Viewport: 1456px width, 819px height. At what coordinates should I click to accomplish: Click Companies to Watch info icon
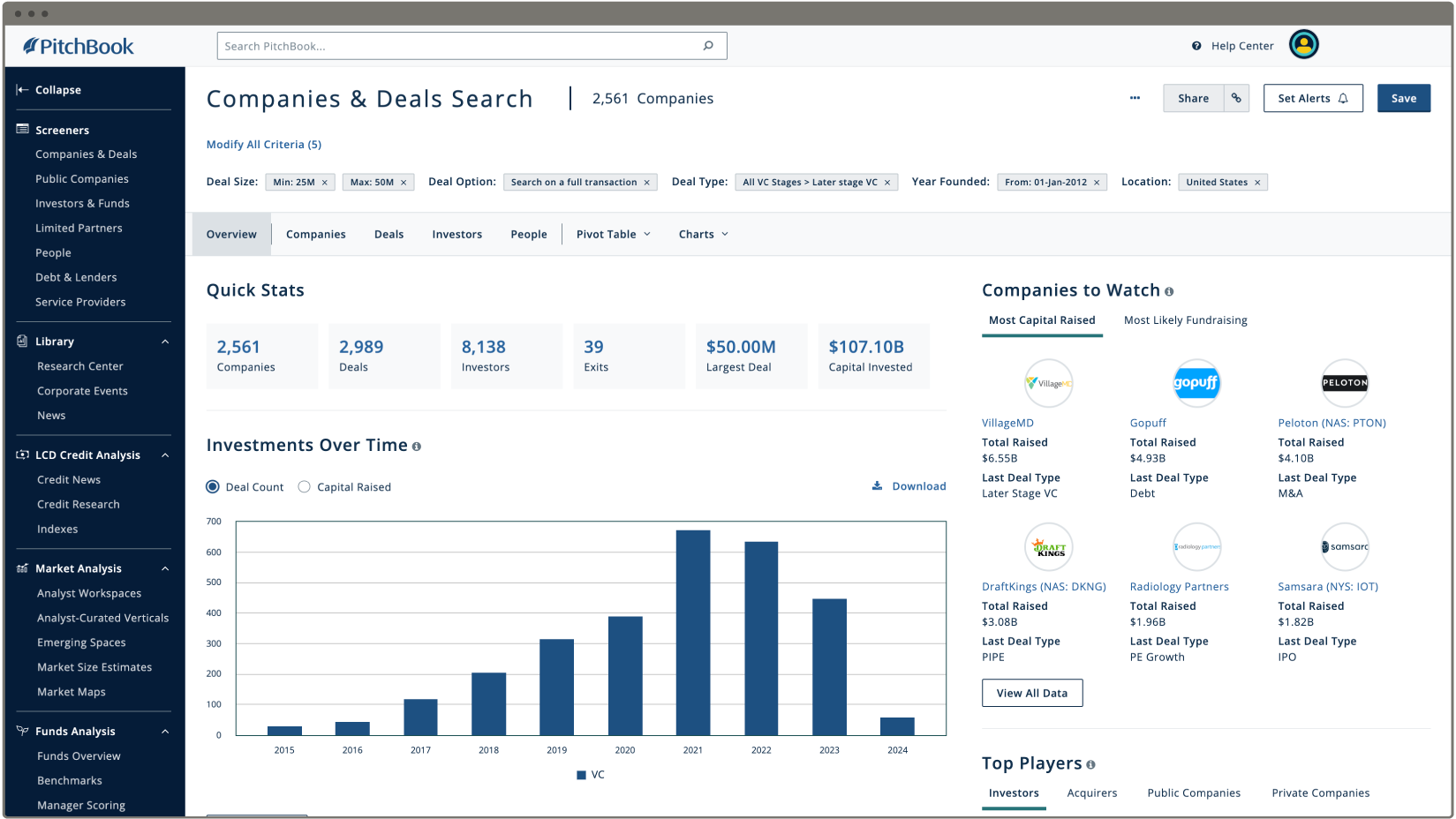(x=1169, y=291)
